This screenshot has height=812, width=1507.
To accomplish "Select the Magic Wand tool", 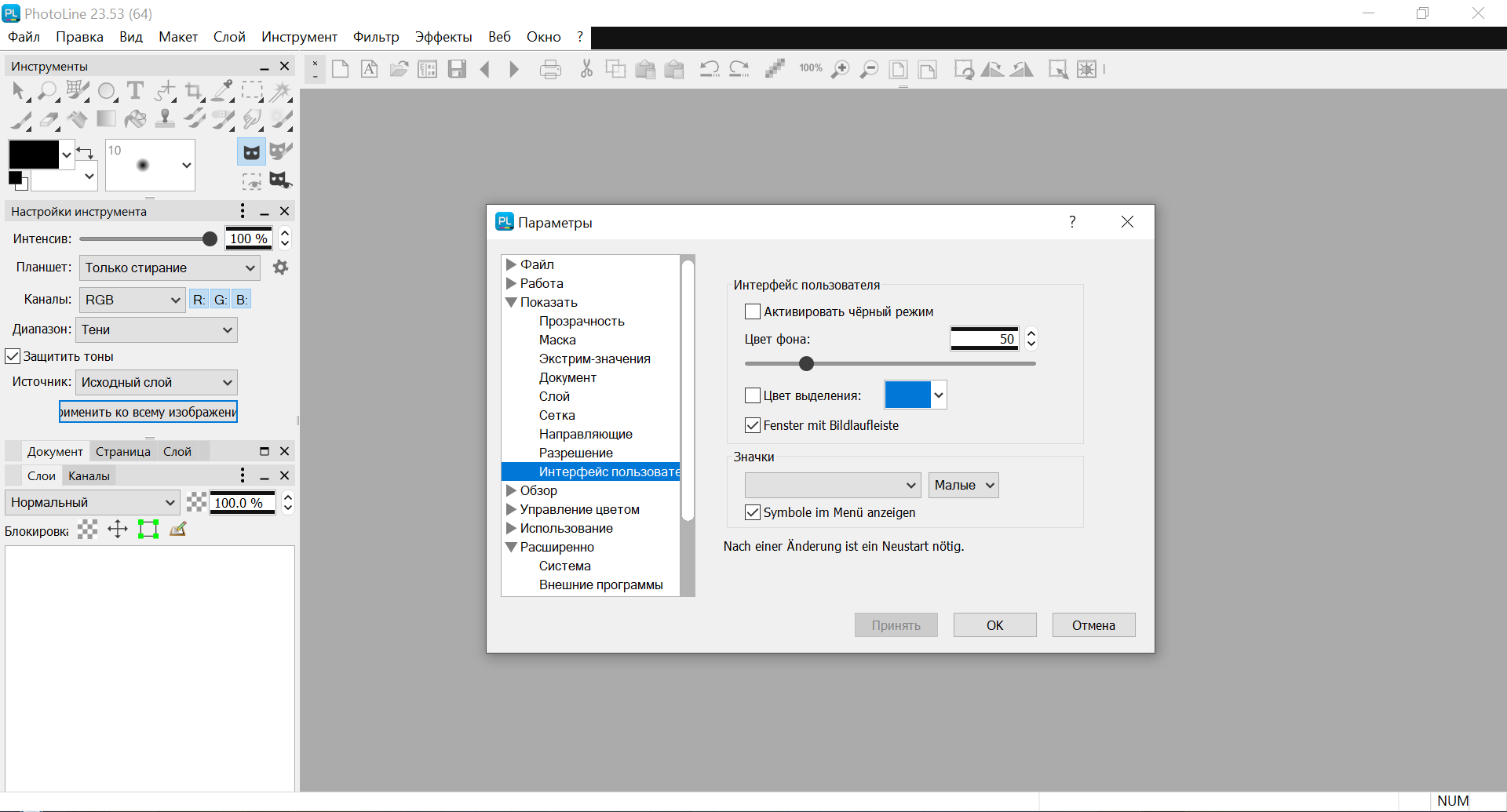I will click(280, 92).
